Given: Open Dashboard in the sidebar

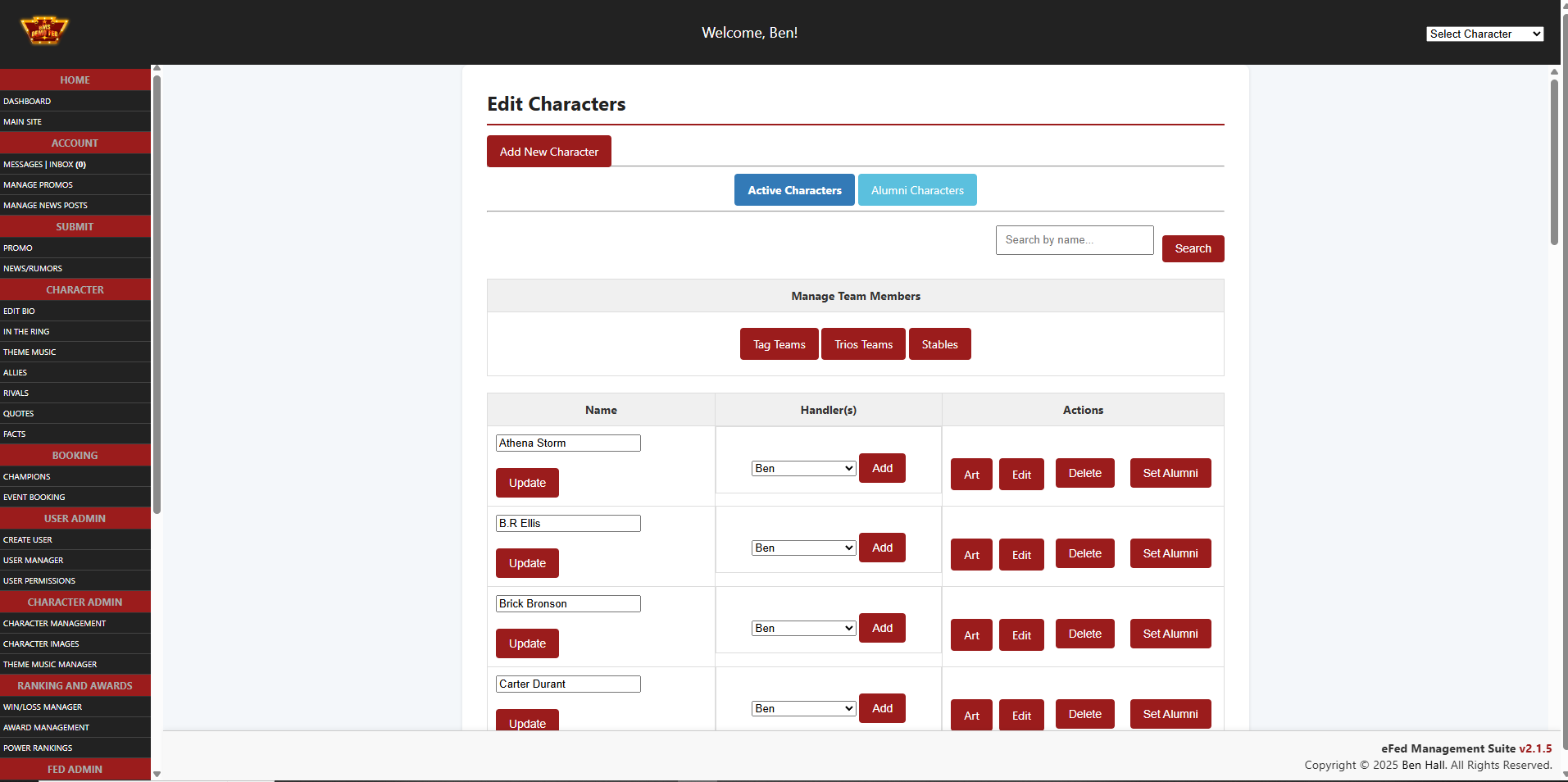Looking at the screenshot, I should (x=27, y=102).
